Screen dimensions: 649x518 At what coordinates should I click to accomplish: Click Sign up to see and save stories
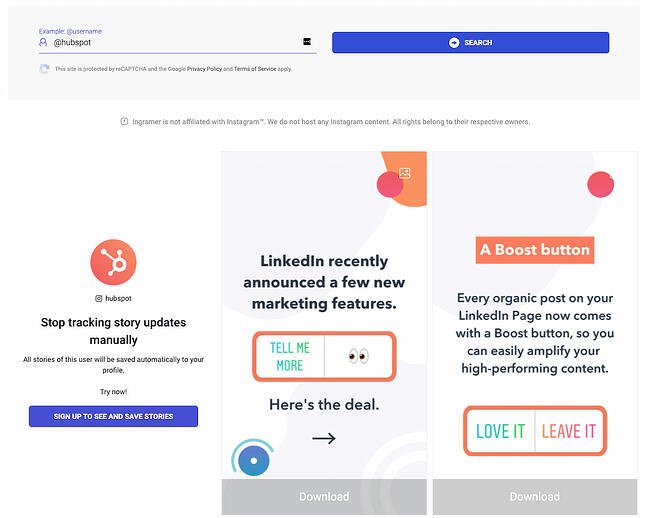click(113, 416)
